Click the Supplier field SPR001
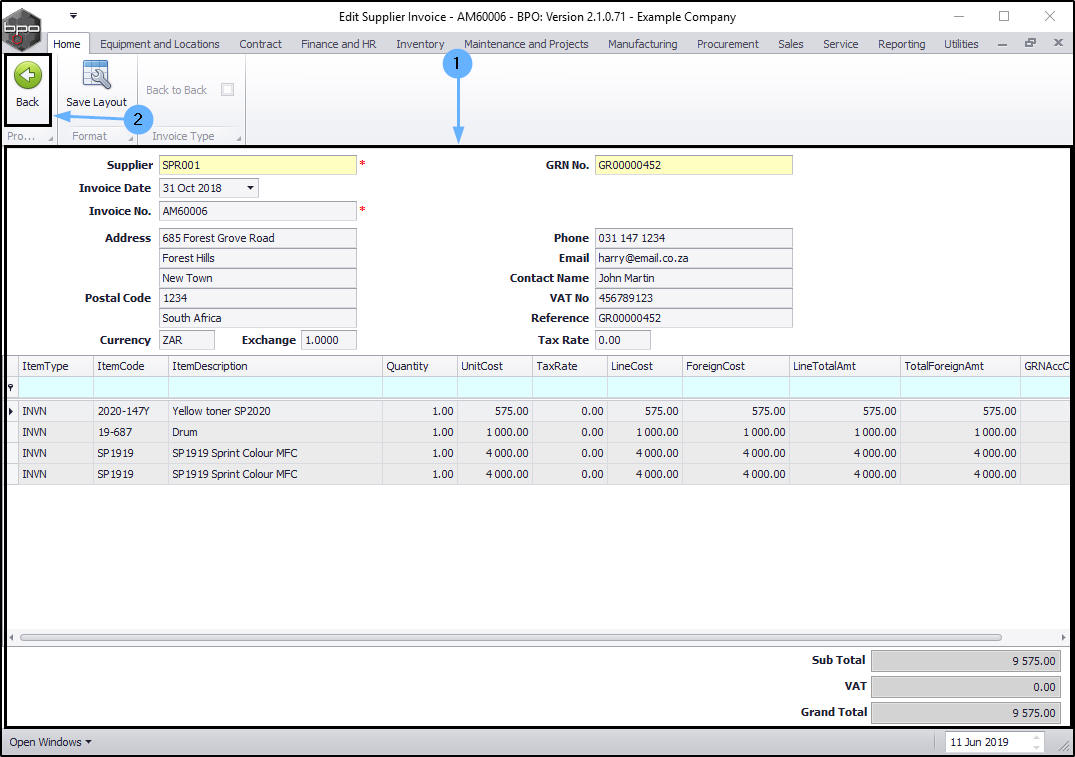Viewport: 1075px width, 757px height. (x=257, y=165)
